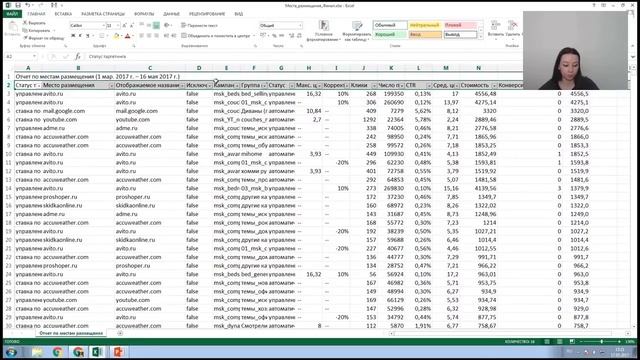640x360 pixels.
Task: Apply the Обычный cell style
Action: (390, 25)
